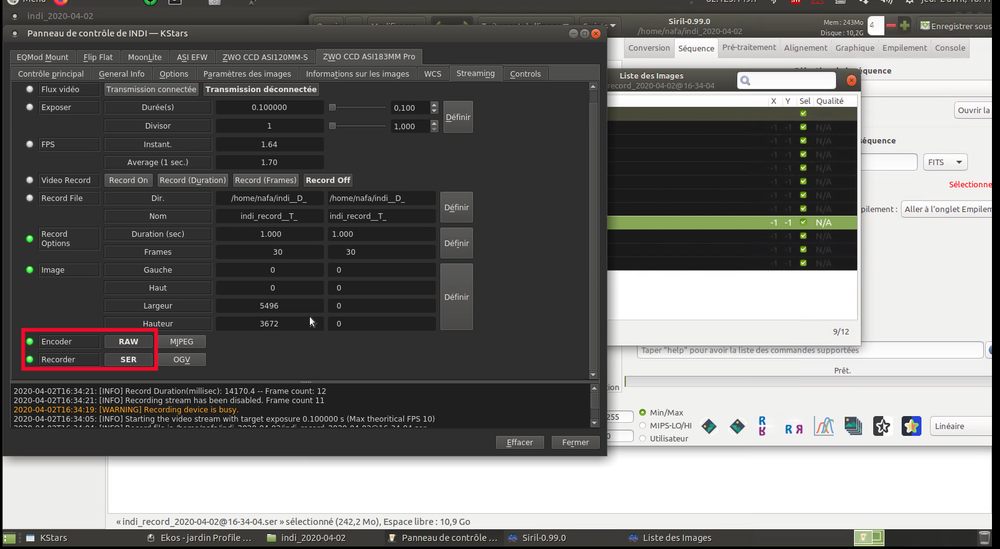The height and width of the screenshot is (549, 1000).
Task: Click Définir next to Exposer duration
Action: [x=457, y=117]
